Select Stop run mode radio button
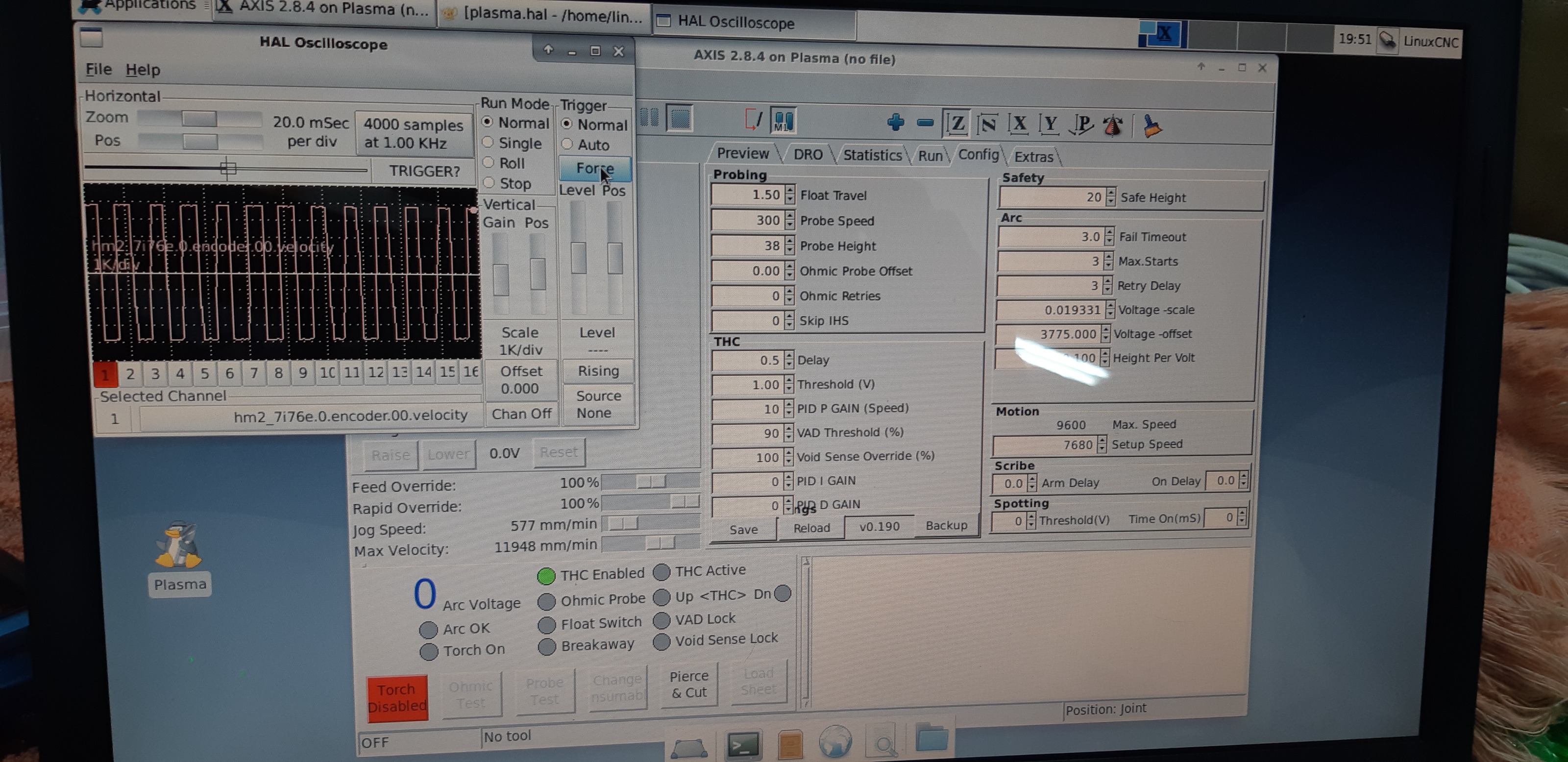The height and width of the screenshot is (762, 1568). point(488,182)
